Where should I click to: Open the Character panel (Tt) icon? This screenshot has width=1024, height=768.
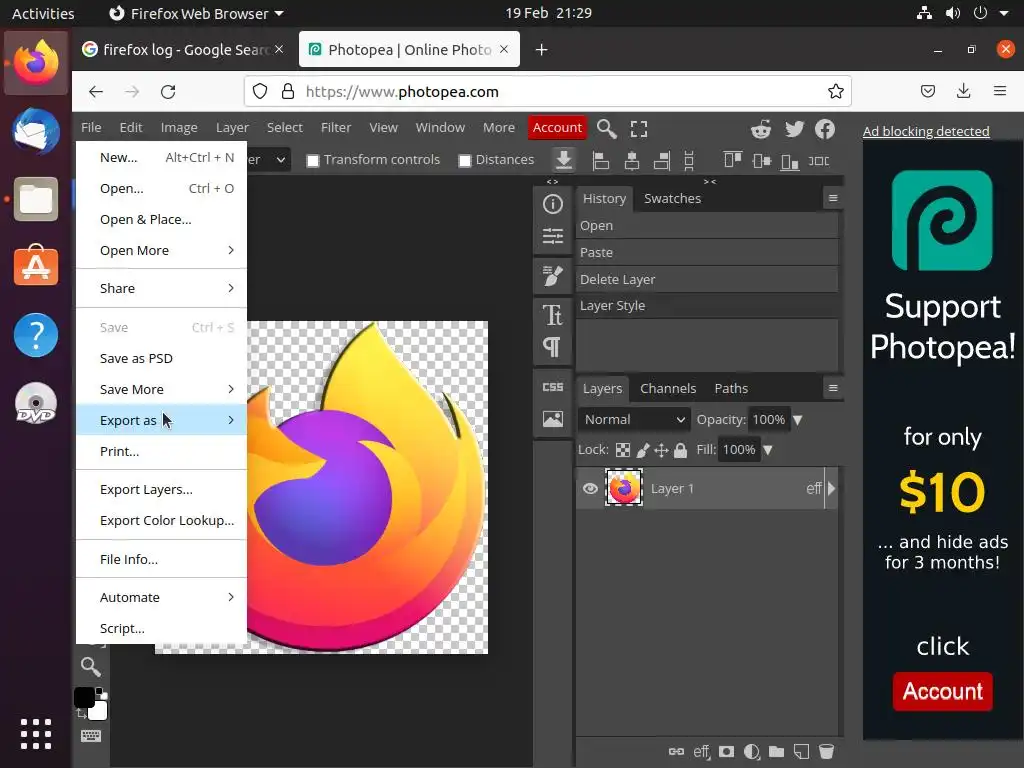552,315
